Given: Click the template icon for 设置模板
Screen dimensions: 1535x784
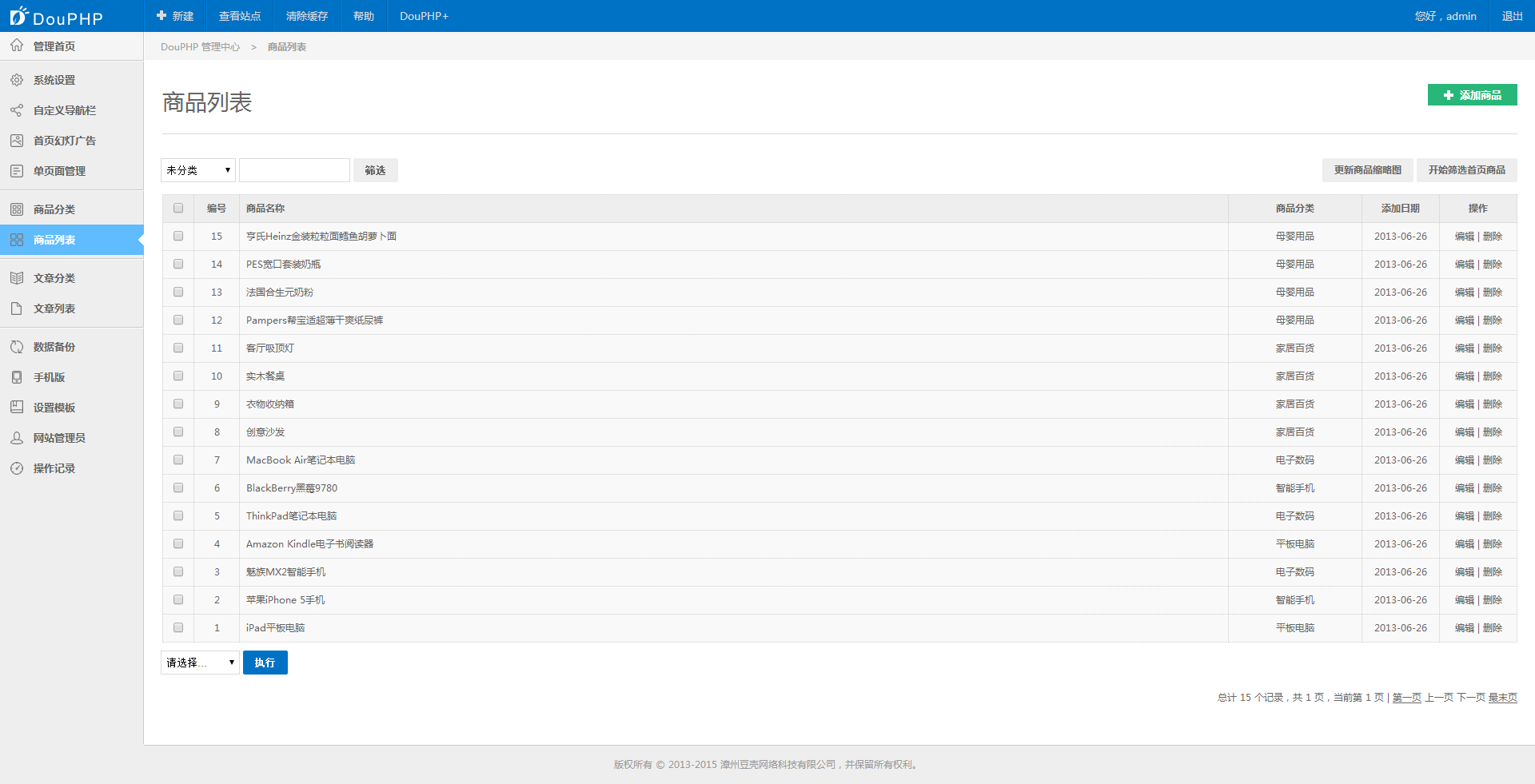Looking at the screenshot, I should (17, 408).
